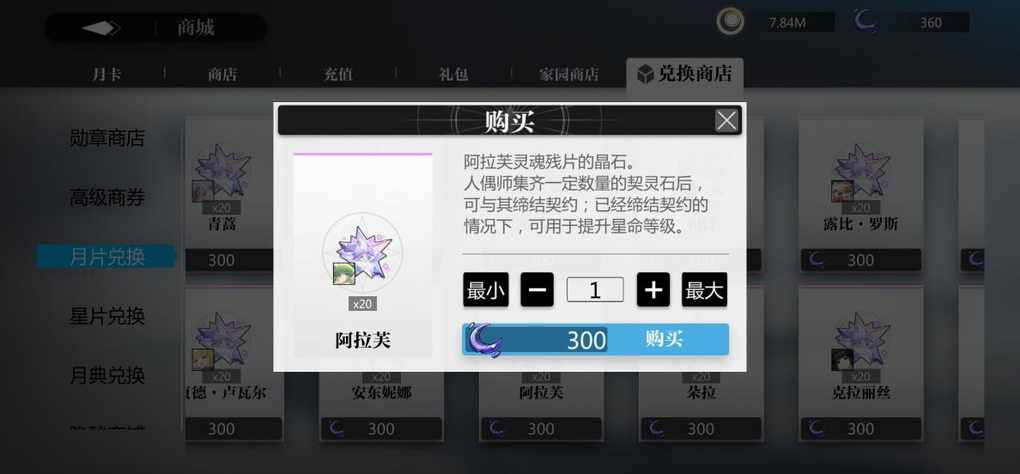Click the moon shard currency icon at top
The height and width of the screenshot is (474, 1020).
point(865,21)
